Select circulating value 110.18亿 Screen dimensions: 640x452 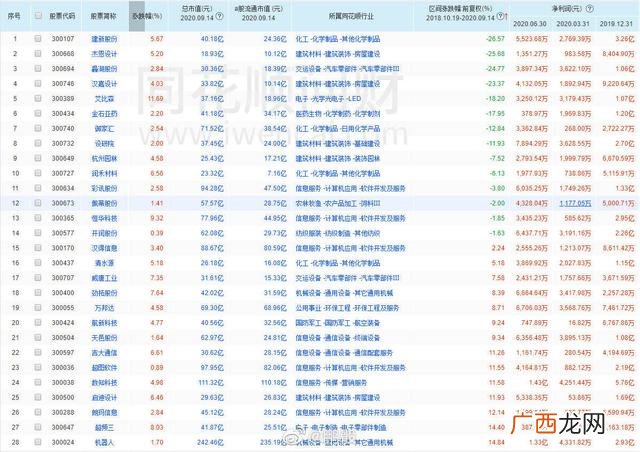(x=273, y=383)
